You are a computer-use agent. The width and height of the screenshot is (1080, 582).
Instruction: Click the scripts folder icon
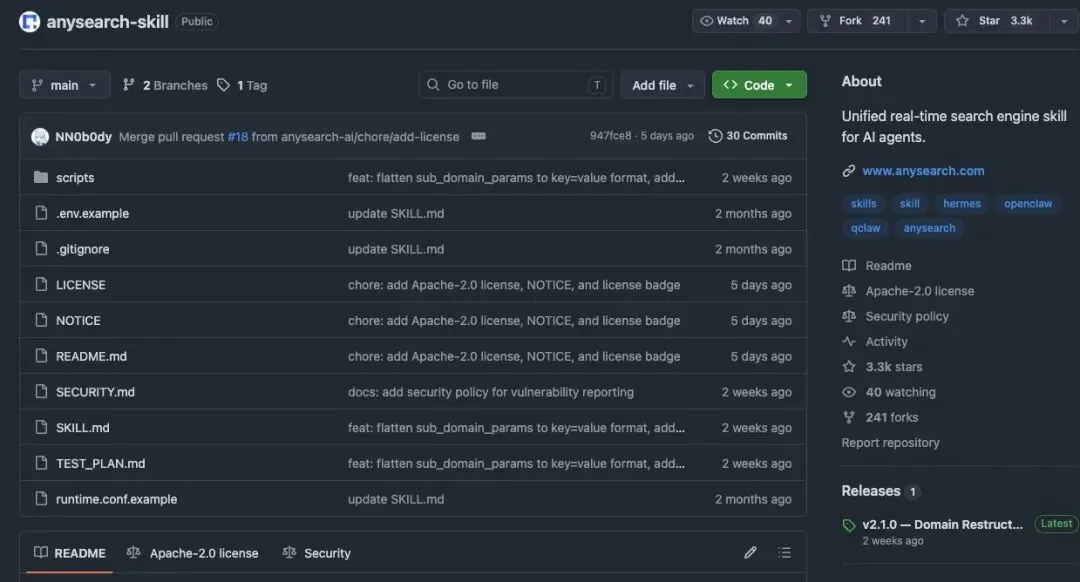41,177
